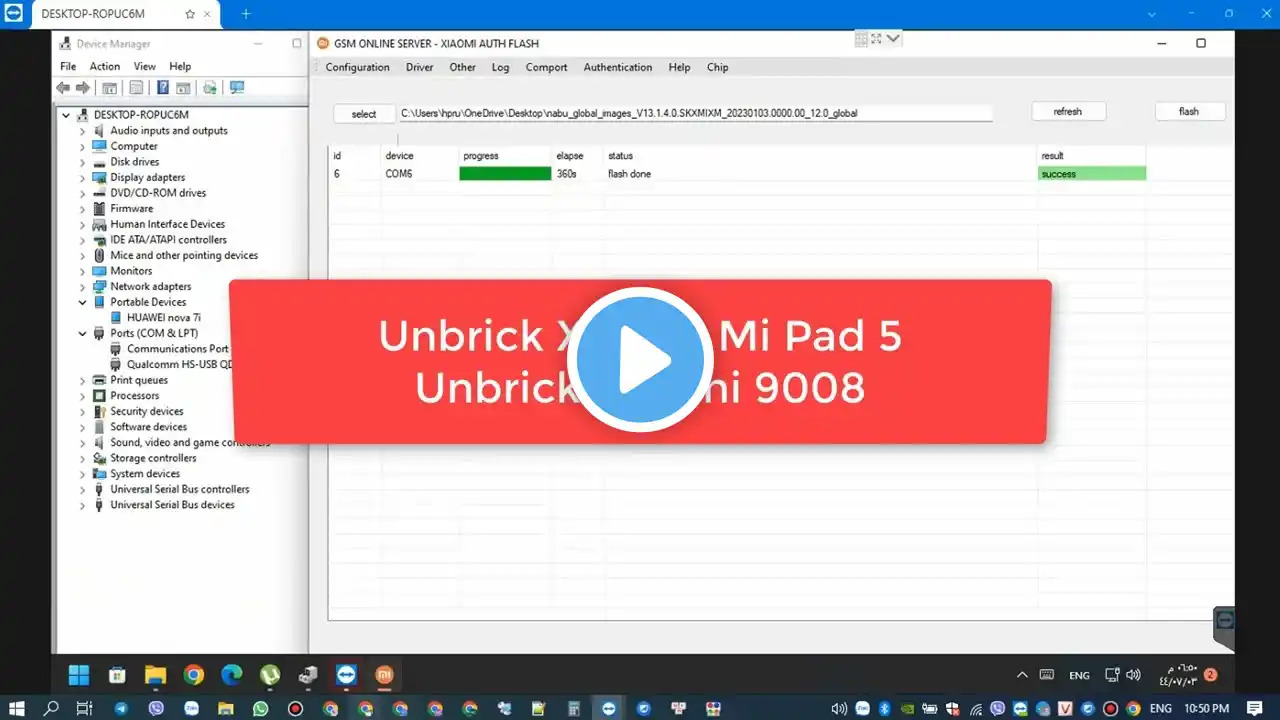Expand the Disk drives category arrow
Image resolution: width=1280 pixels, height=720 pixels.
pyautogui.click(x=83, y=162)
